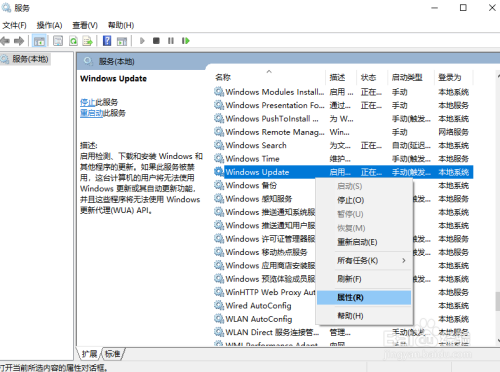Image resolution: width=500 pixels, height=372 pixels.
Task: Select the WLAN Direct 服务连接管理 row
Action: point(343,332)
